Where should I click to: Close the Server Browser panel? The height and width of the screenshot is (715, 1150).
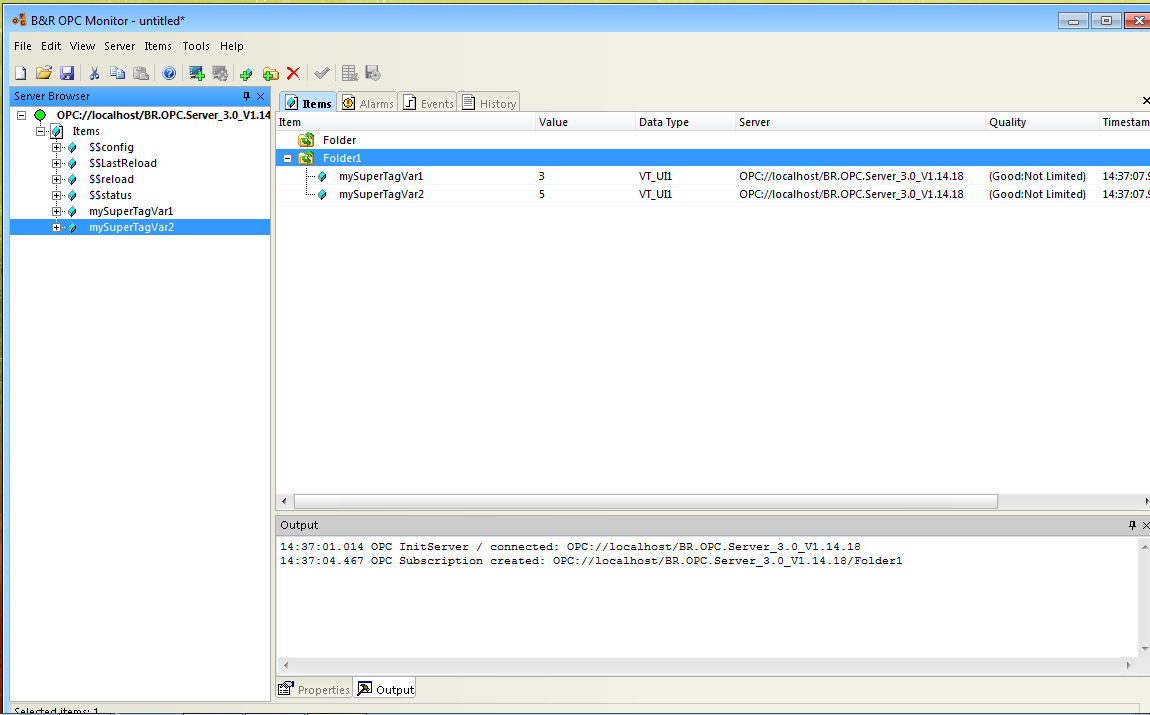pos(260,96)
